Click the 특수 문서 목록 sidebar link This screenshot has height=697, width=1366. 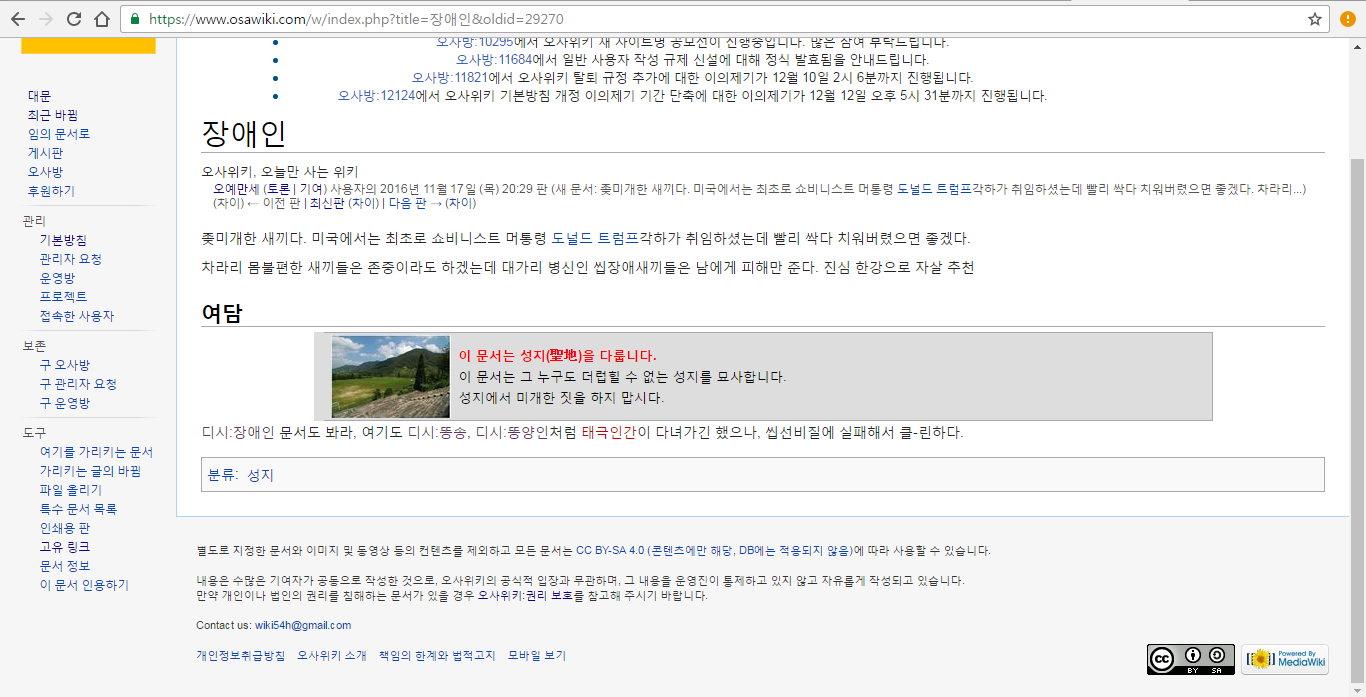click(x=78, y=509)
